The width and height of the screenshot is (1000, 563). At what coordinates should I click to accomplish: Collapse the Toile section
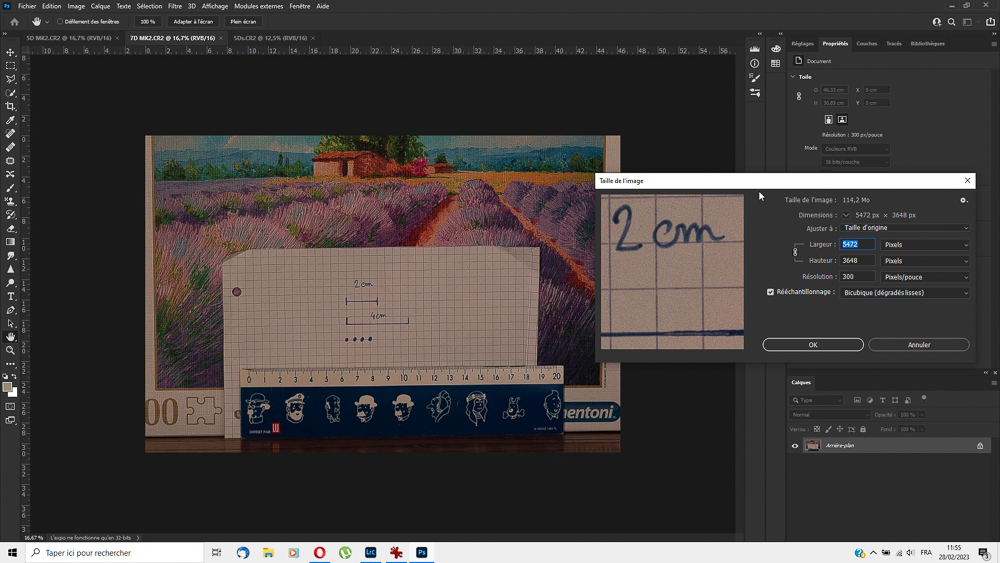pos(793,77)
